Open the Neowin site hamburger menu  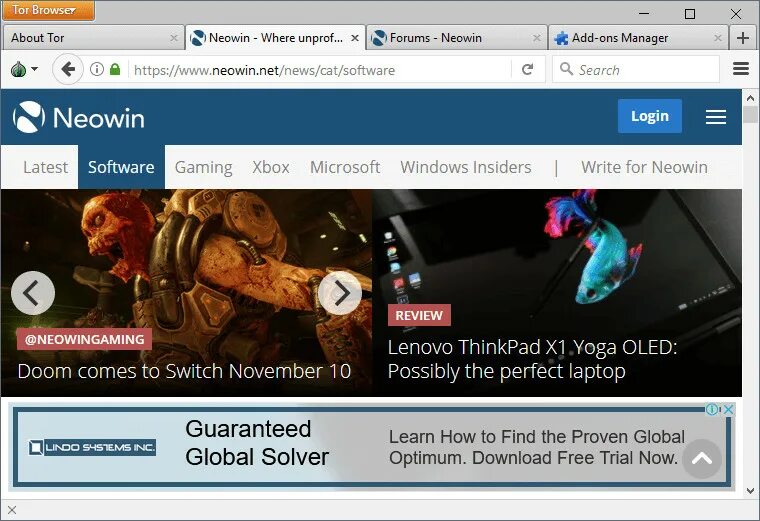point(715,117)
